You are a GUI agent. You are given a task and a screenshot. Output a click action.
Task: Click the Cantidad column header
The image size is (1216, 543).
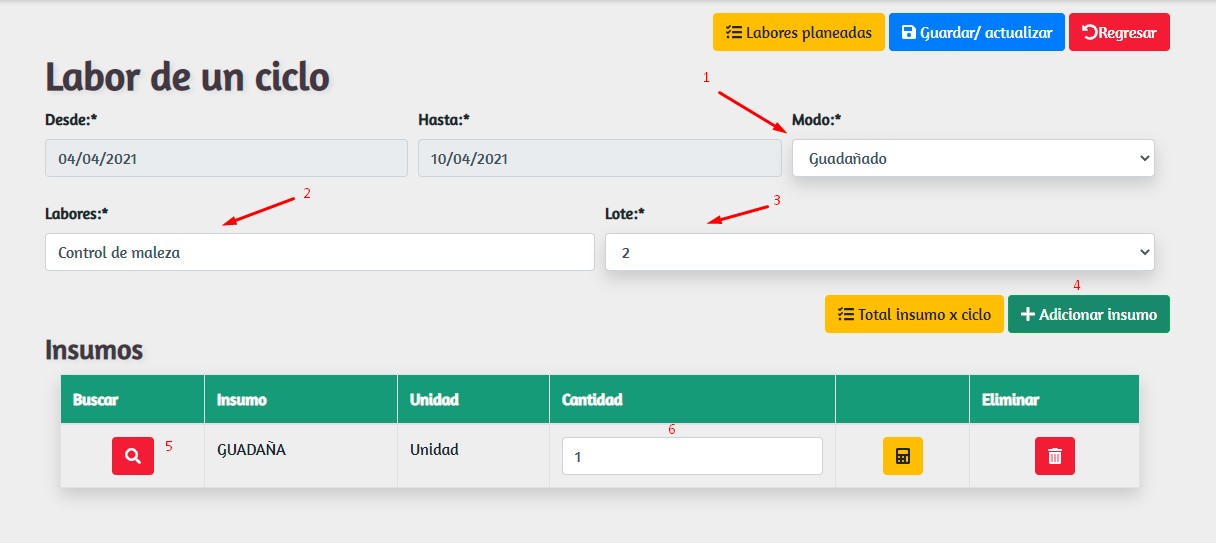tap(592, 399)
